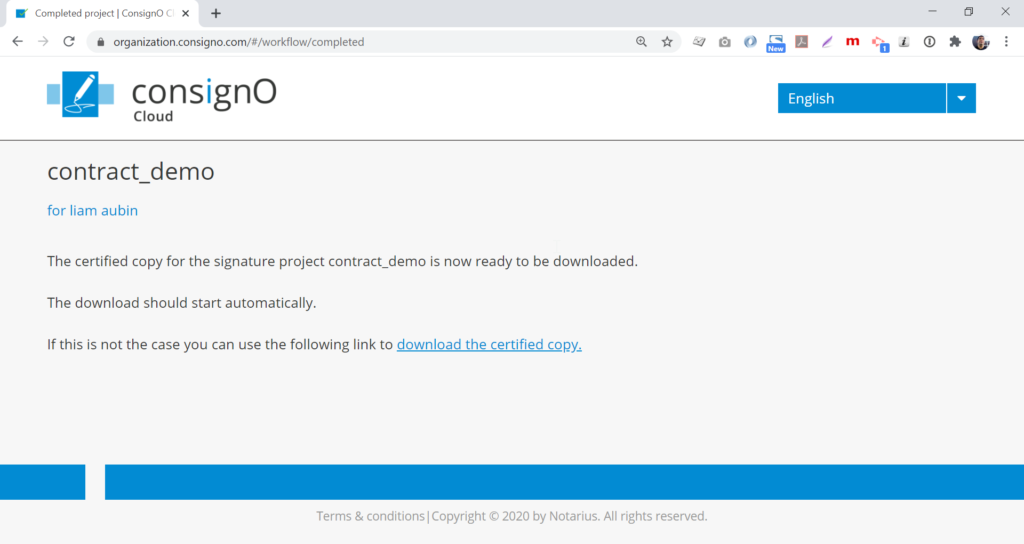Go back using the browser back arrow
The image size is (1024, 544).
click(x=18, y=42)
